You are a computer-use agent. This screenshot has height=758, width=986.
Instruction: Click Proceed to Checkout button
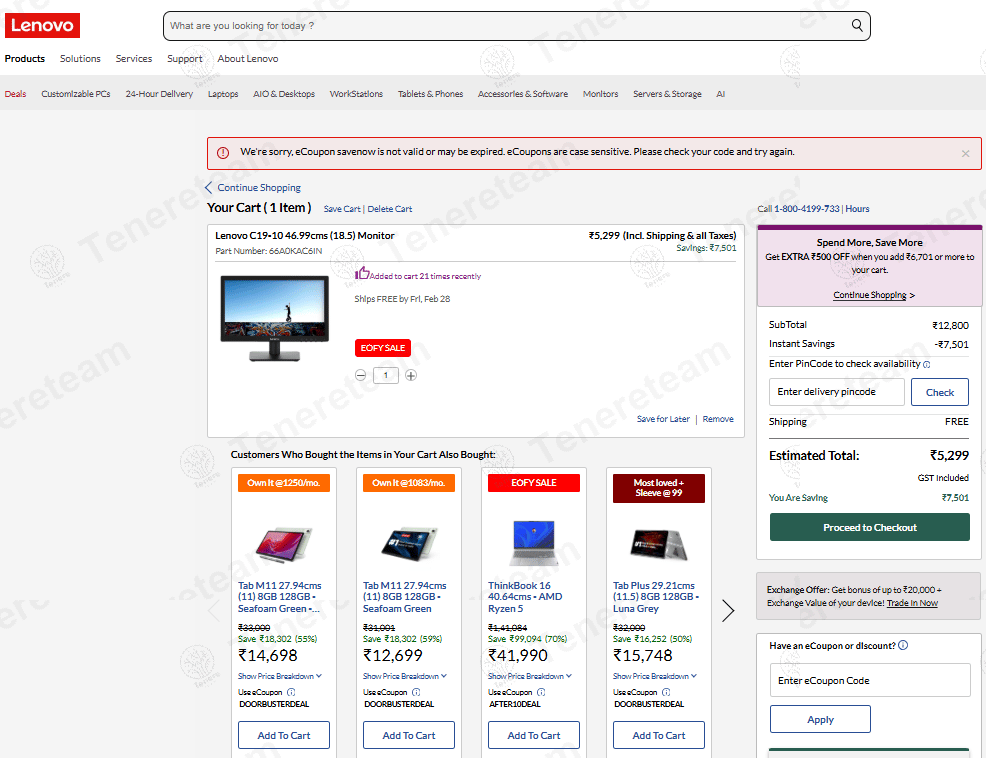[870, 527]
